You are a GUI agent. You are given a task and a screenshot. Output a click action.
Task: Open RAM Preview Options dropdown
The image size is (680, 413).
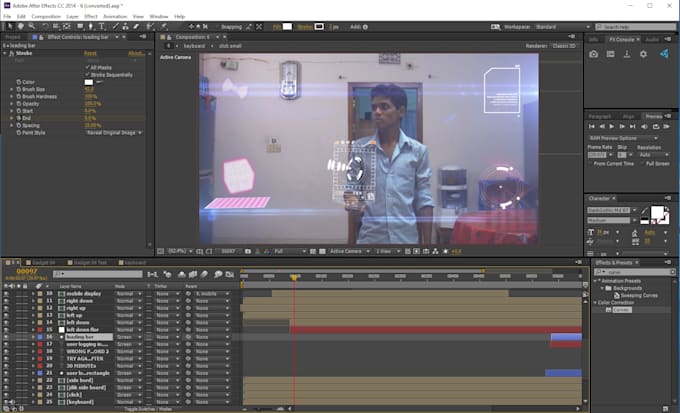click(x=623, y=138)
